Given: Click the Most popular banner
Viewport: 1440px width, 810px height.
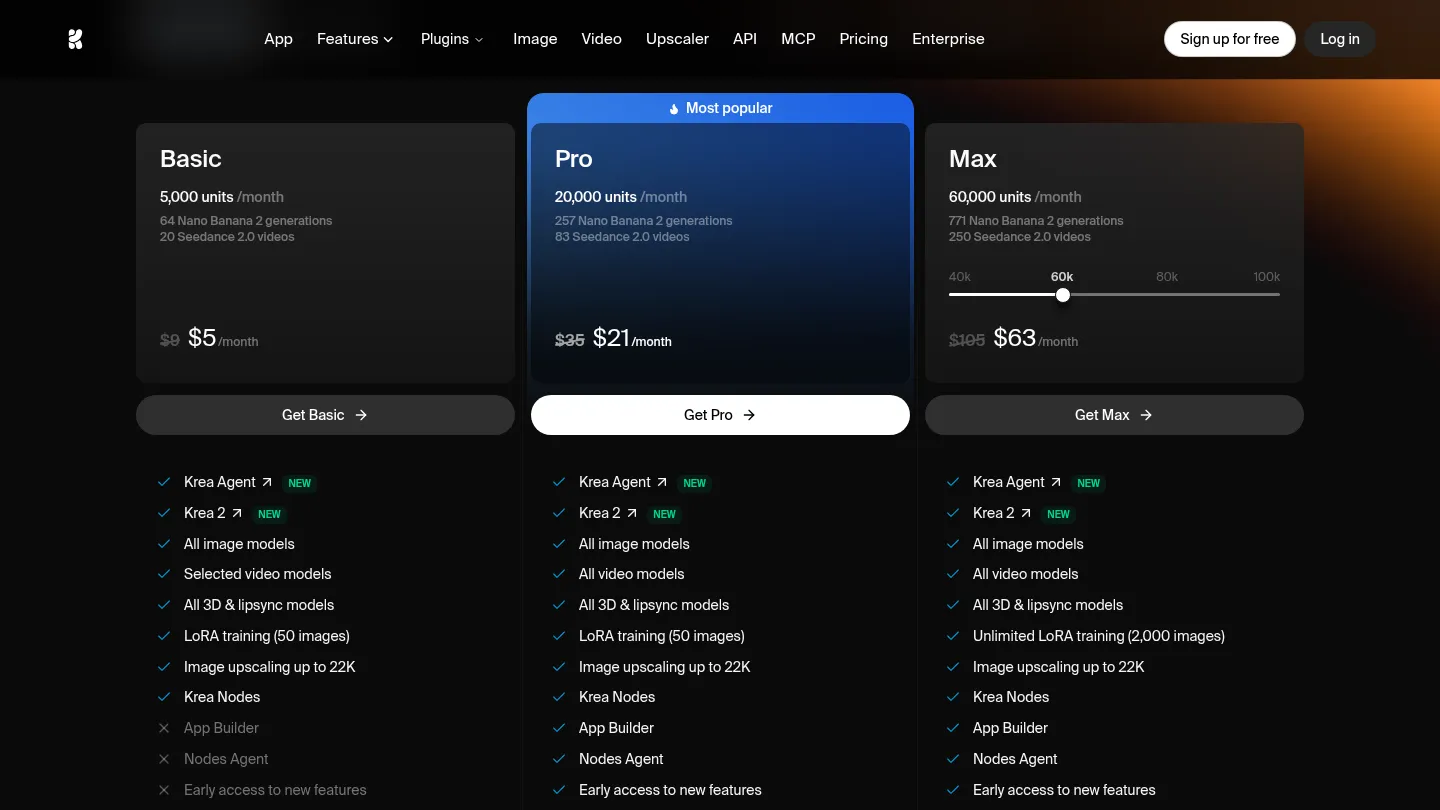Looking at the screenshot, I should click(720, 108).
